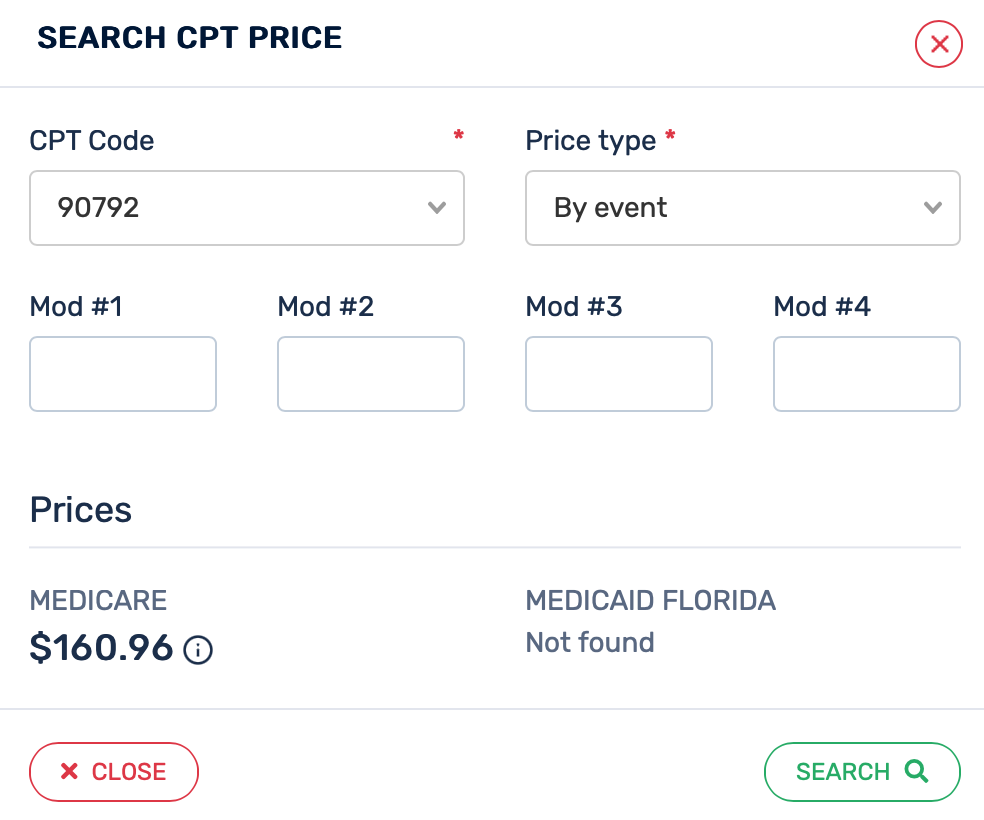Click into the Mod #2 field
This screenshot has width=984, height=820.
coord(371,374)
